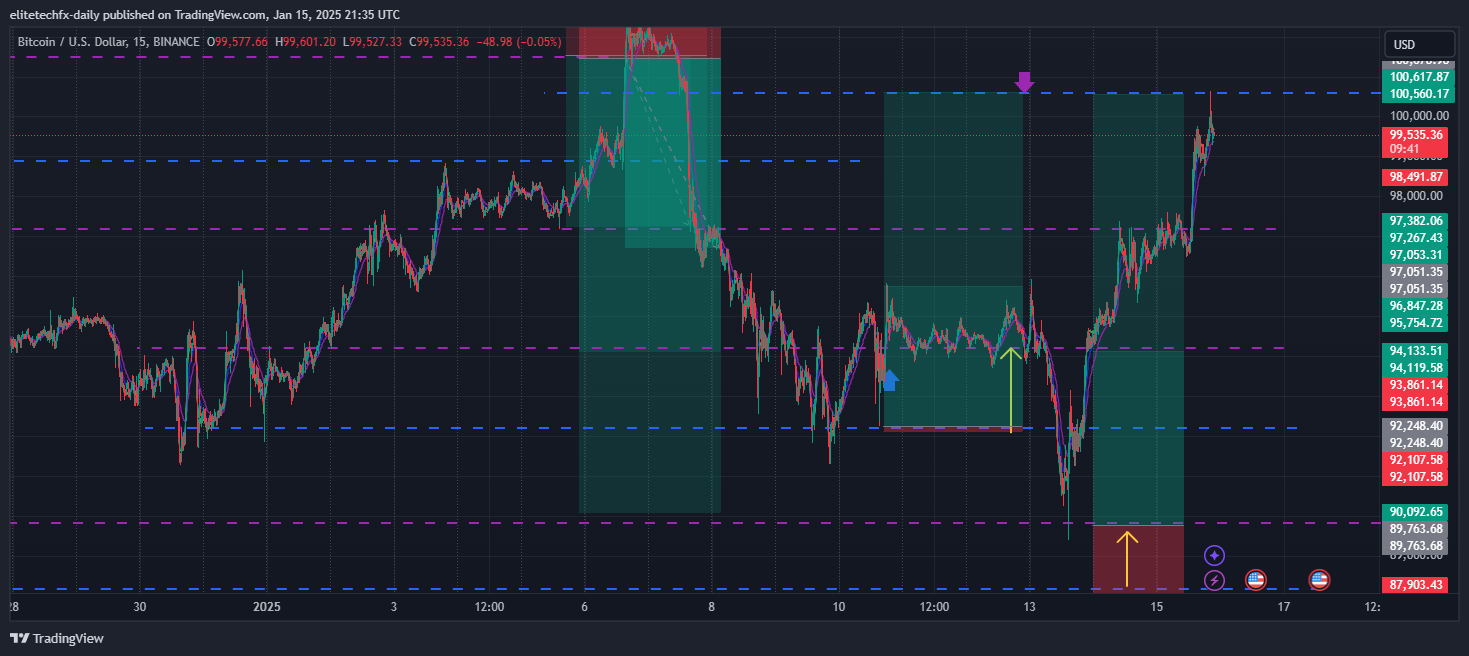Select the orange up arrow in red zone
1469x656 pixels.
pos(1128,559)
